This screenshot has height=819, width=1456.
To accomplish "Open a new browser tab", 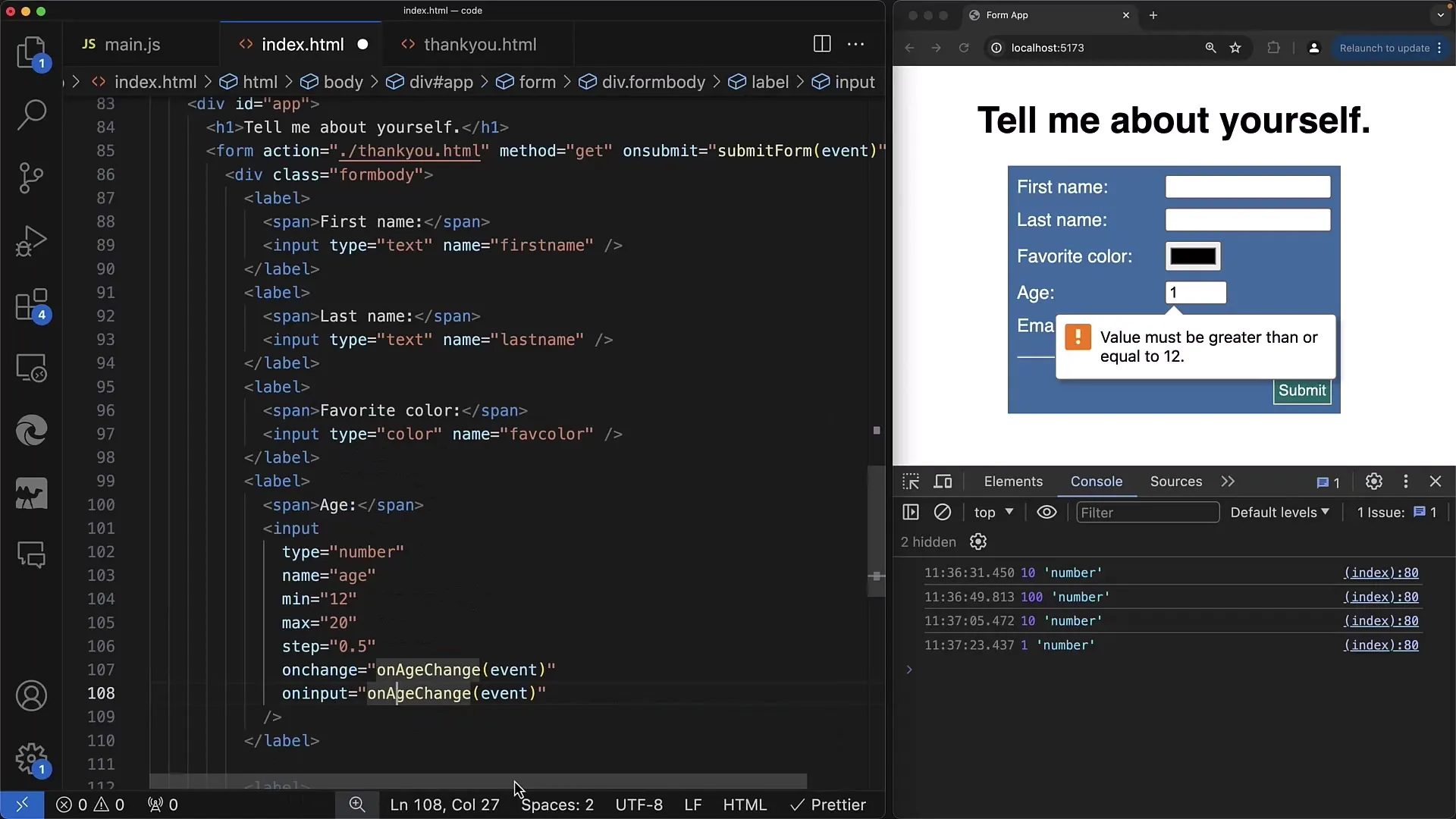I will point(1153,15).
